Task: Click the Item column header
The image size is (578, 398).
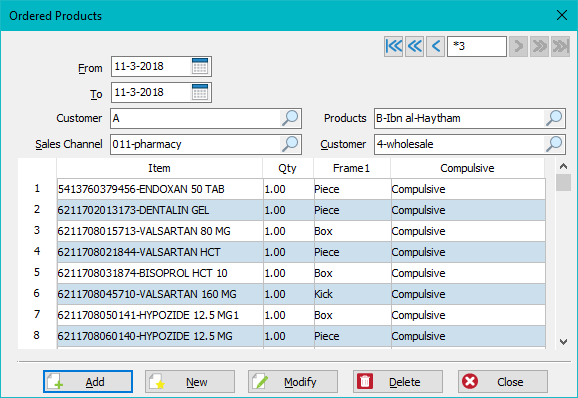Action: [160, 168]
